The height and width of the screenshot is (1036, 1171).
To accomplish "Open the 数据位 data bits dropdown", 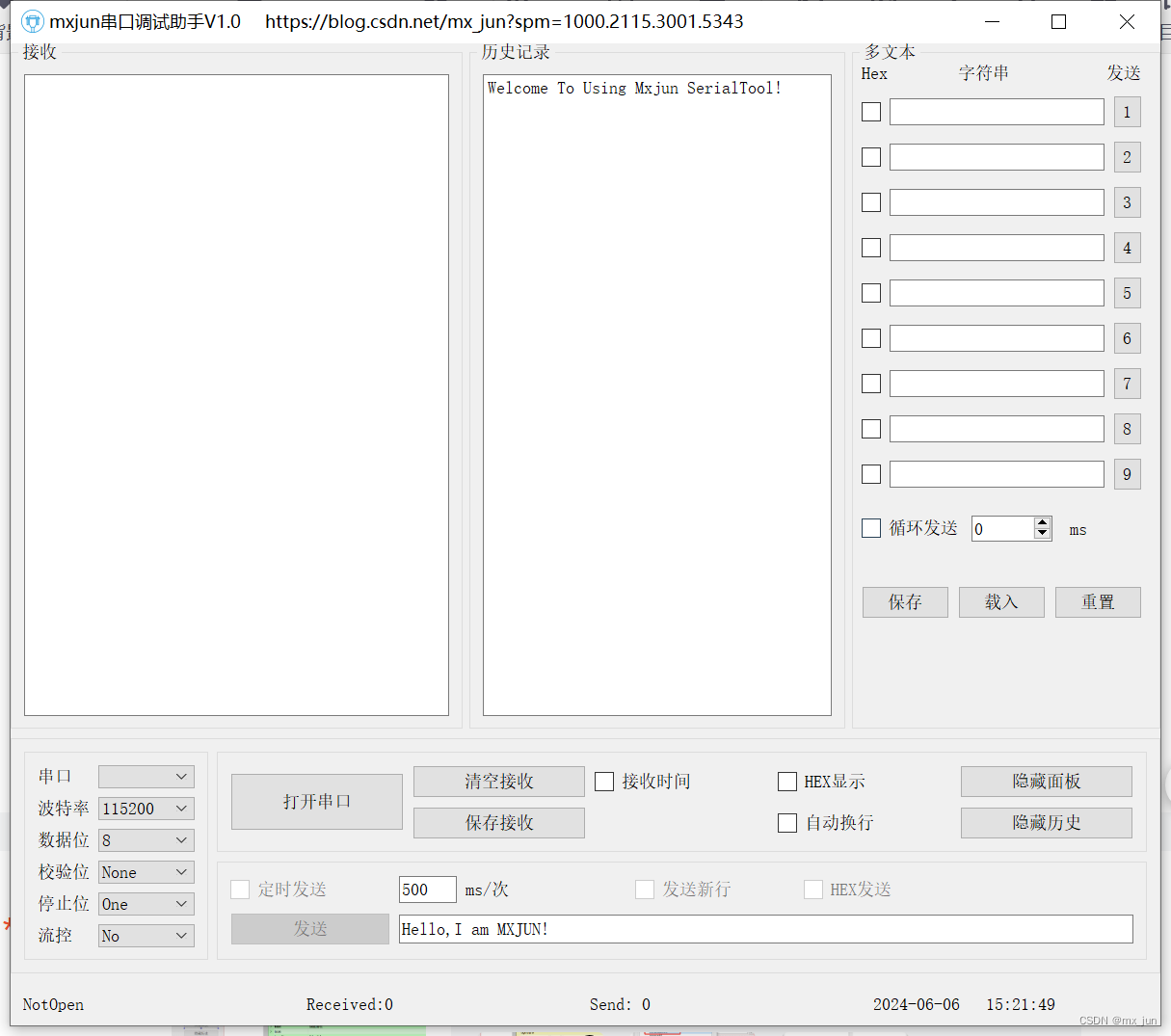I will (x=146, y=840).
